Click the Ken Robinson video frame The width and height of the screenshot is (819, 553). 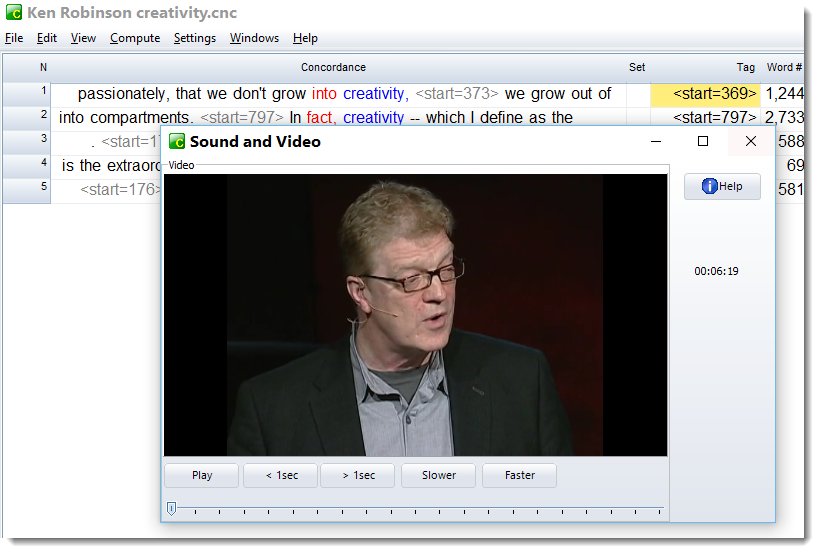click(415, 315)
